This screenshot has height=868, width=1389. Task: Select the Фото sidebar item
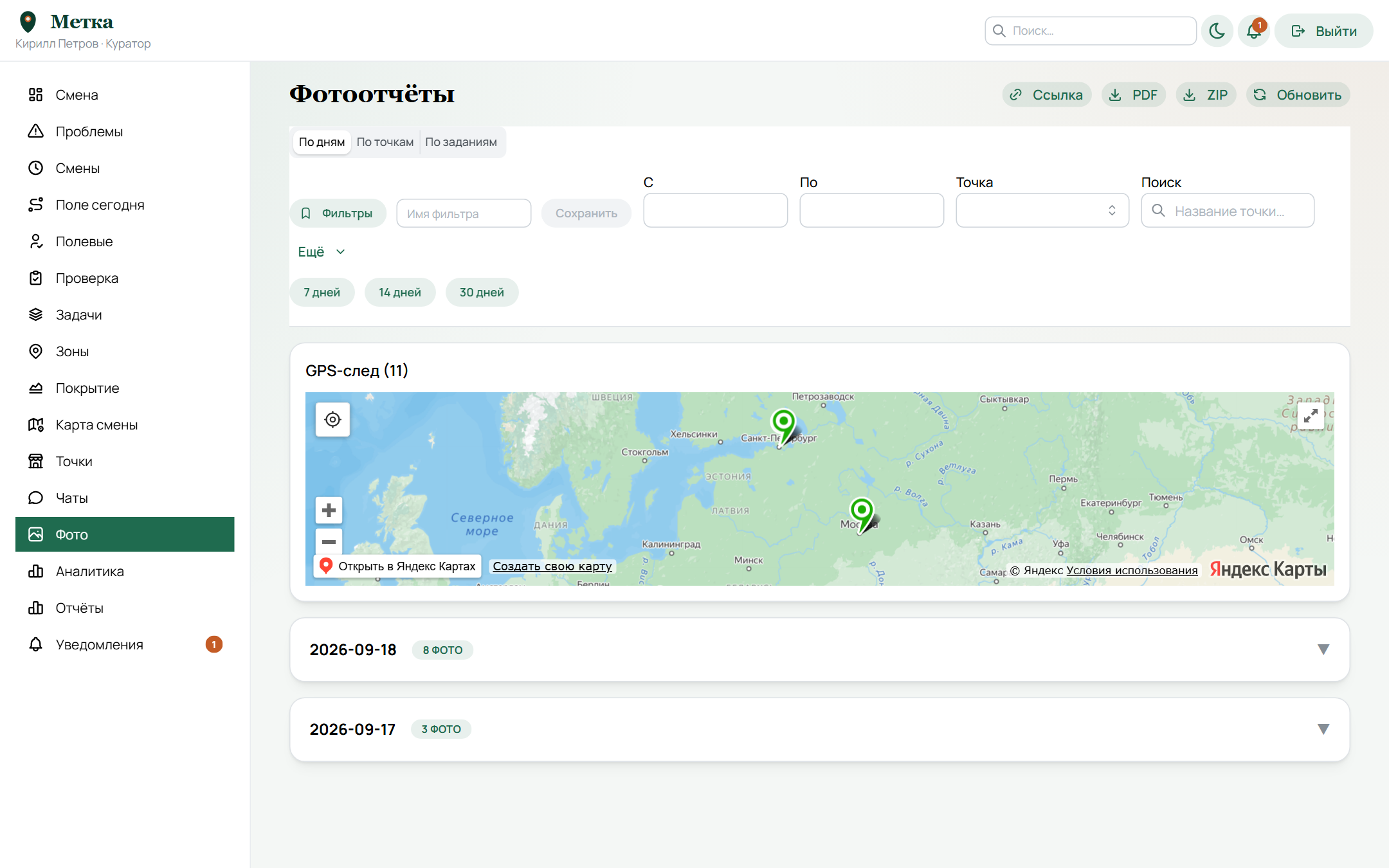click(125, 534)
